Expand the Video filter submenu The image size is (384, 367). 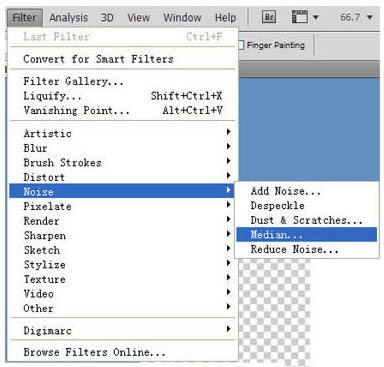coord(123,294)
